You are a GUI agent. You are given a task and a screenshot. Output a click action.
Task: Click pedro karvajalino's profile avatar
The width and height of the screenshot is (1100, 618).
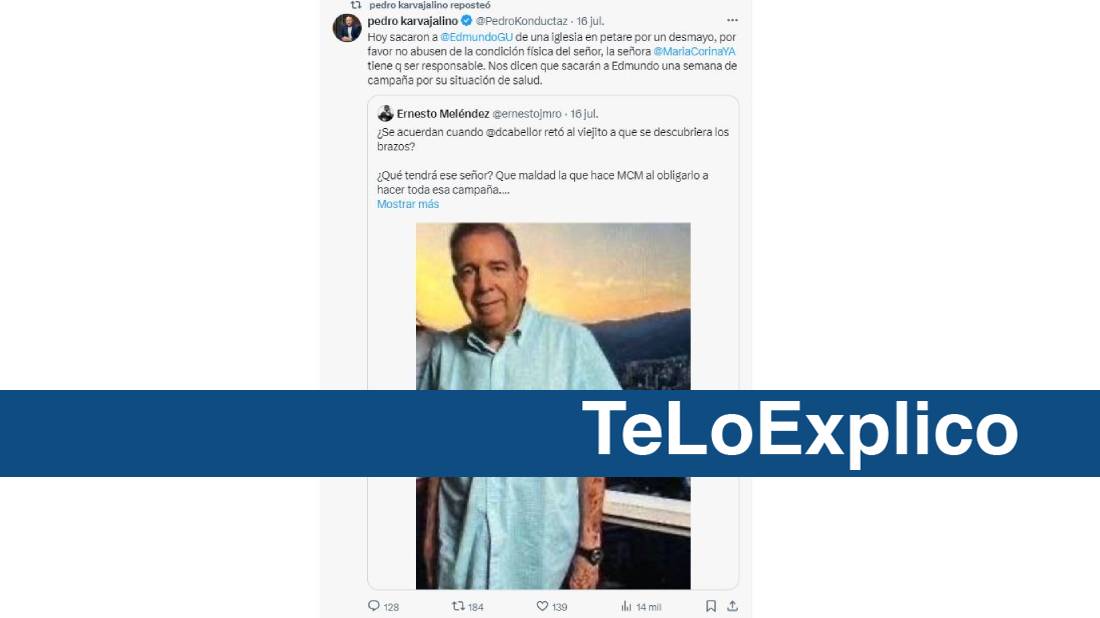pos(347,28)
